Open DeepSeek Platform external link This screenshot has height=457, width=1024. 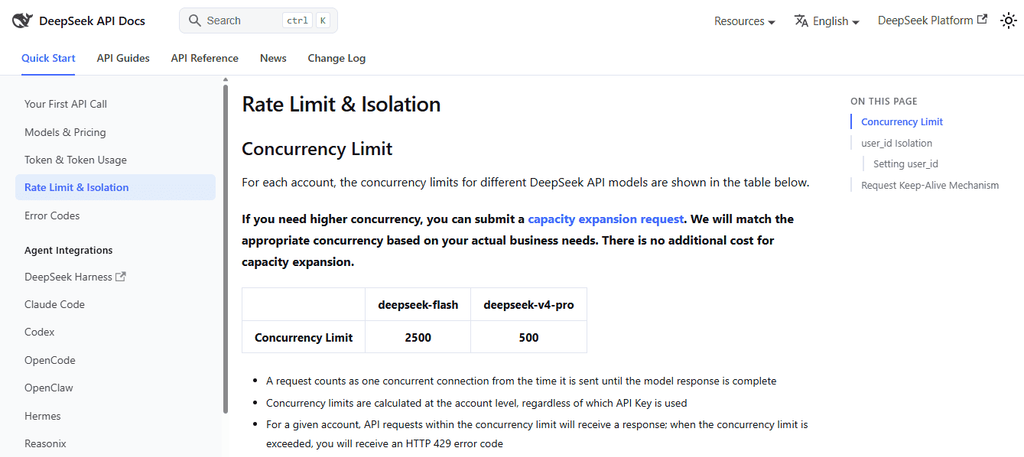click(x=933, y=21)
